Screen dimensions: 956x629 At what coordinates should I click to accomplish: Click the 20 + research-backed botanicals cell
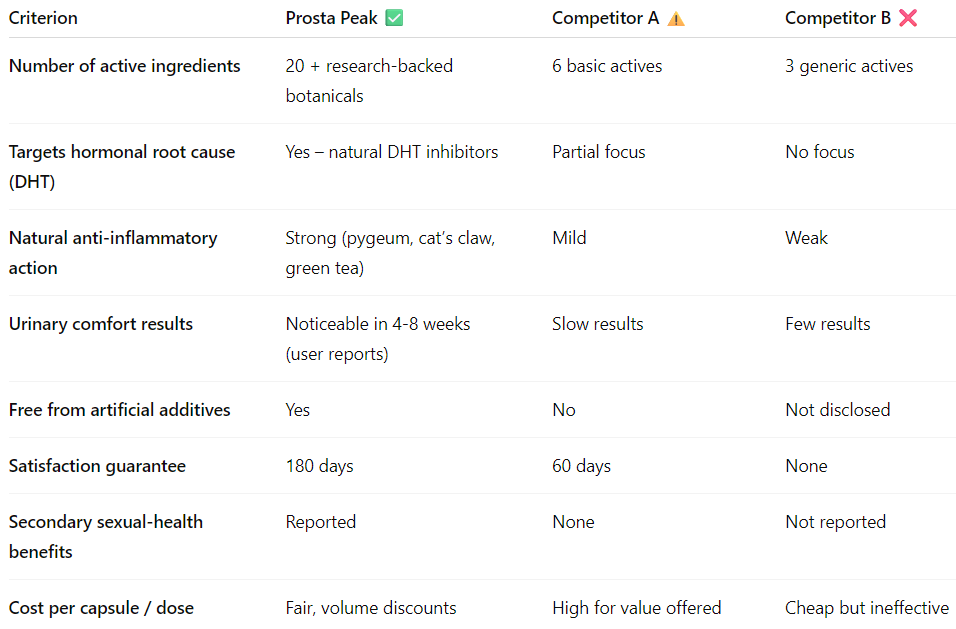369,81
